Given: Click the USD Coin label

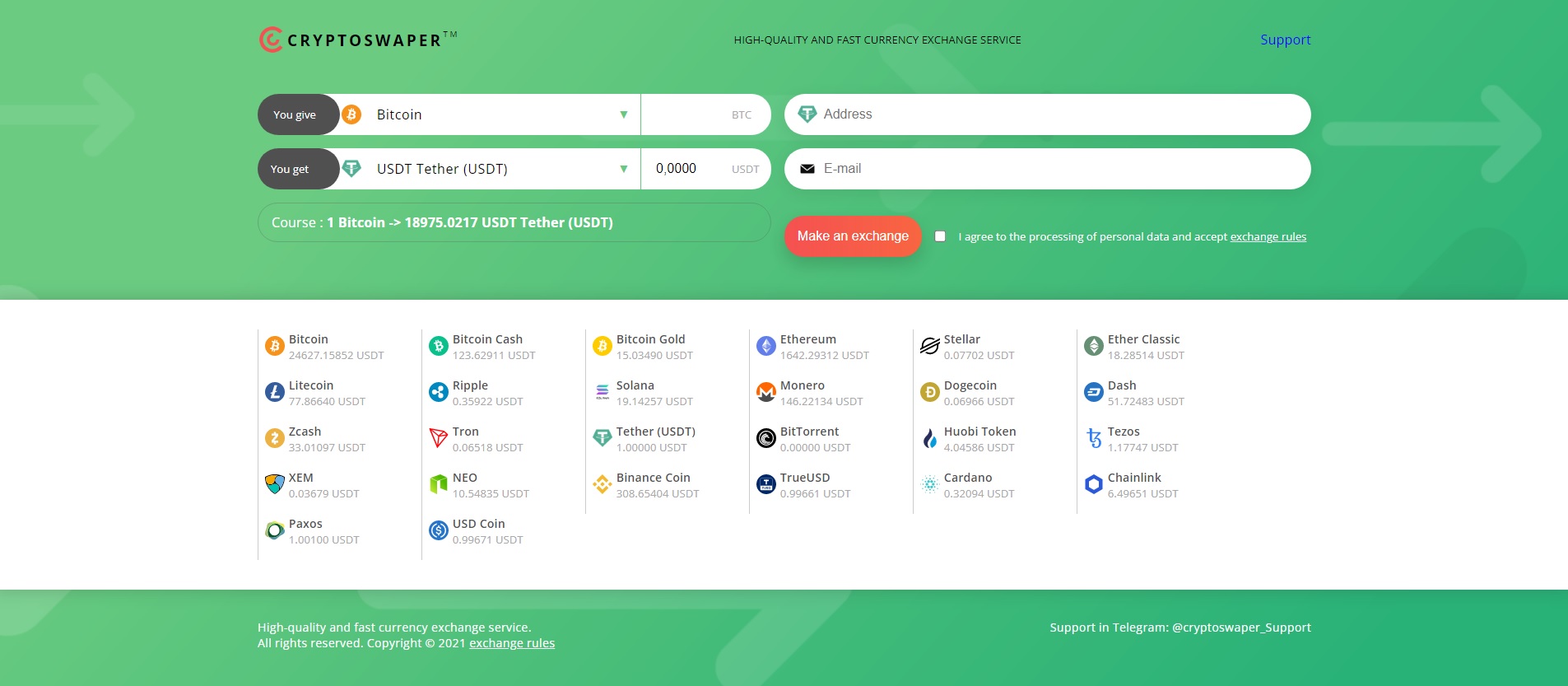Looking at the screenshot, I should click(x=479, y=524).
